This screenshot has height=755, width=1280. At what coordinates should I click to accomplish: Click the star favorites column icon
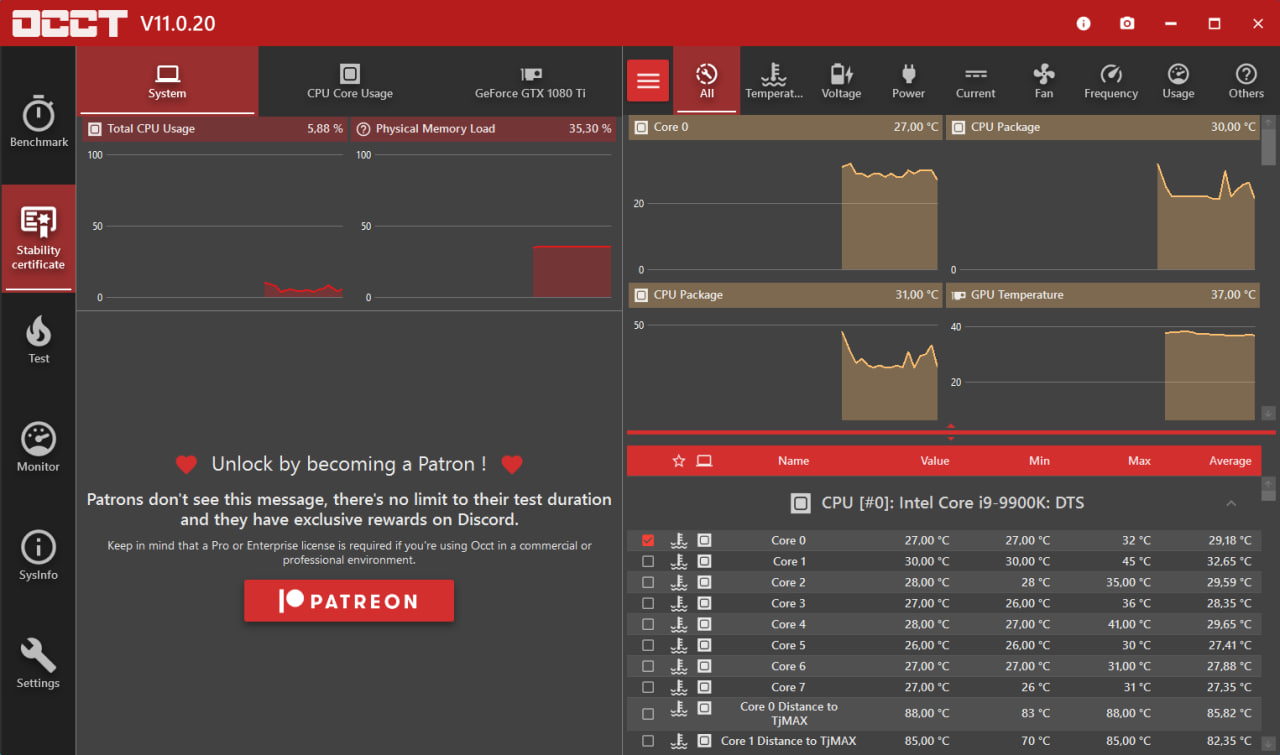click(x=679, y=461)
